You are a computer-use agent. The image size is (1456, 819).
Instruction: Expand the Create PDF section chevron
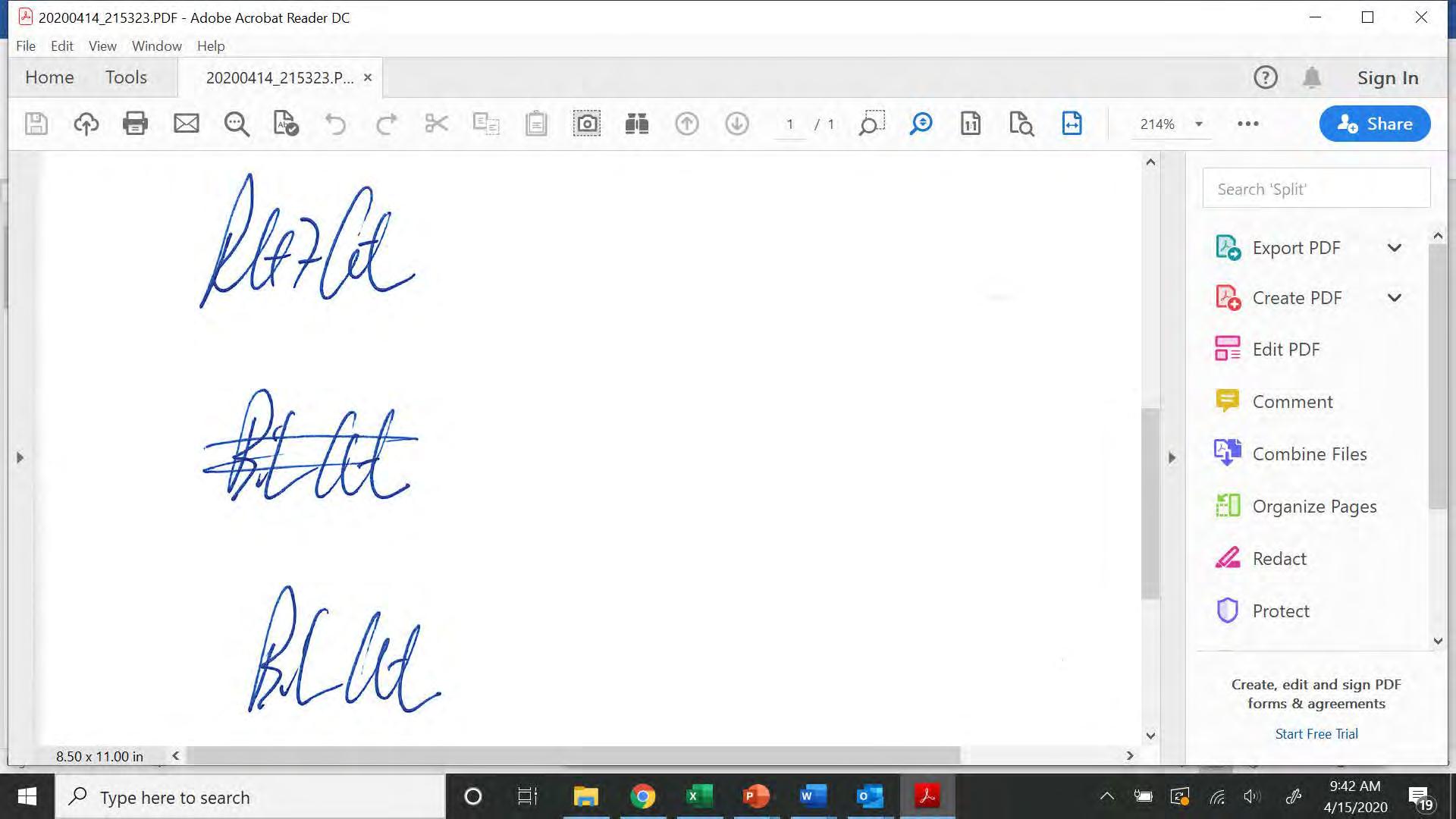click(1394, 298)
